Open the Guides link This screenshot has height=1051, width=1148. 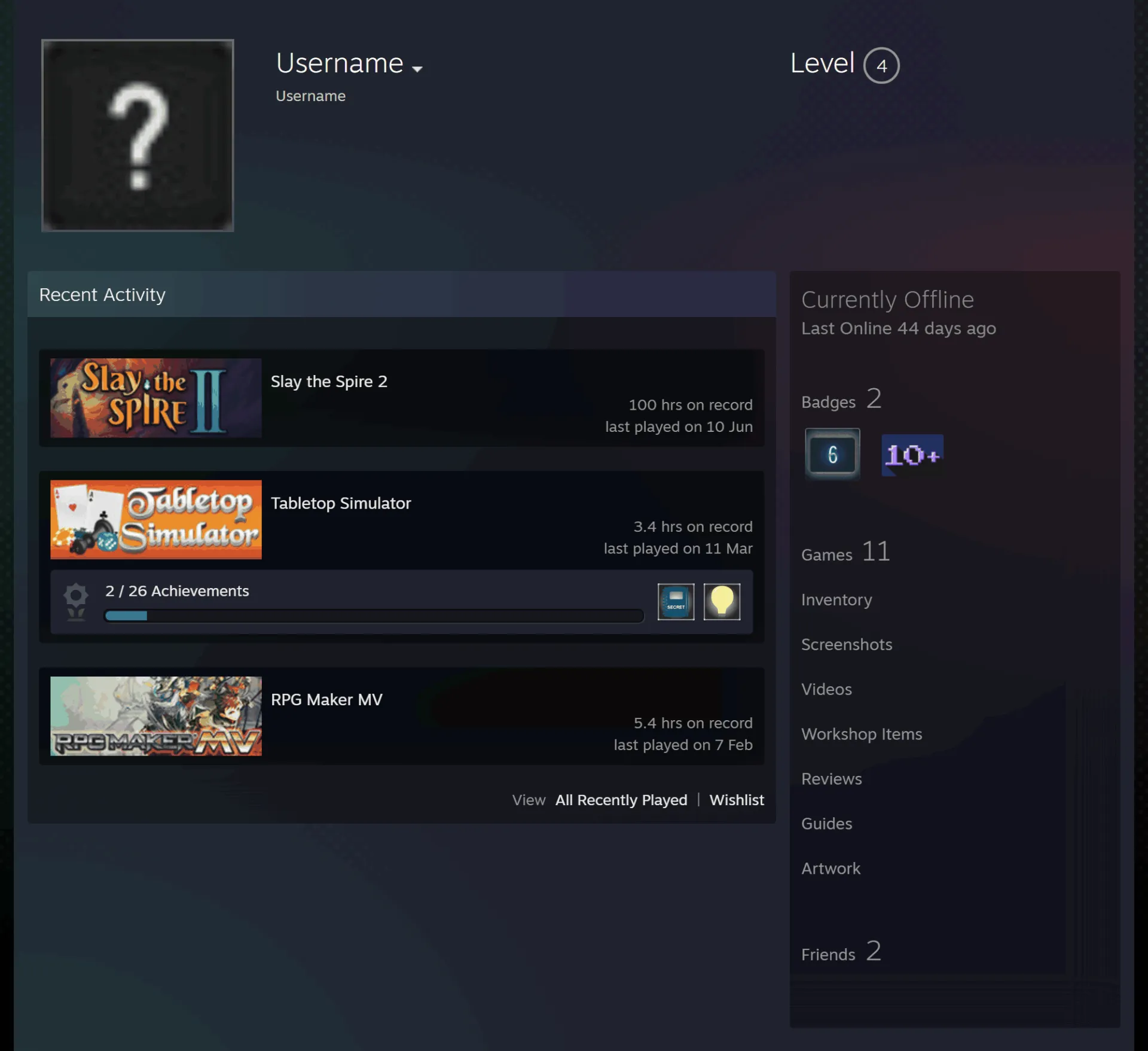coord(826,824)
